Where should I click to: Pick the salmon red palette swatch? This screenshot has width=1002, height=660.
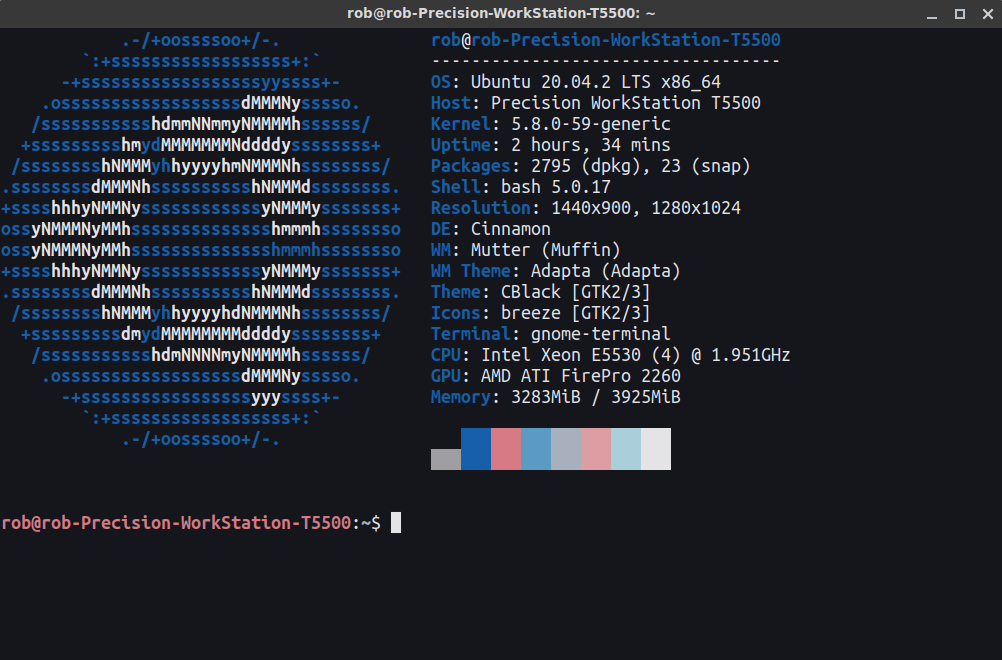[506, 449]
